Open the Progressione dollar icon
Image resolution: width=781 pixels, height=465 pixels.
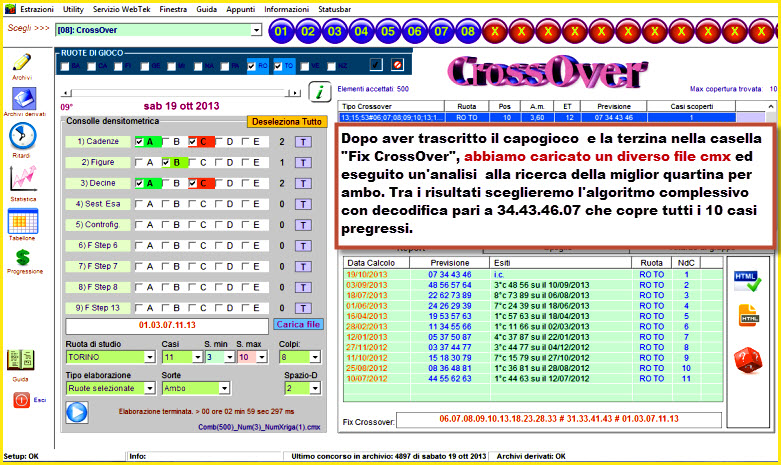pos(23,257)
